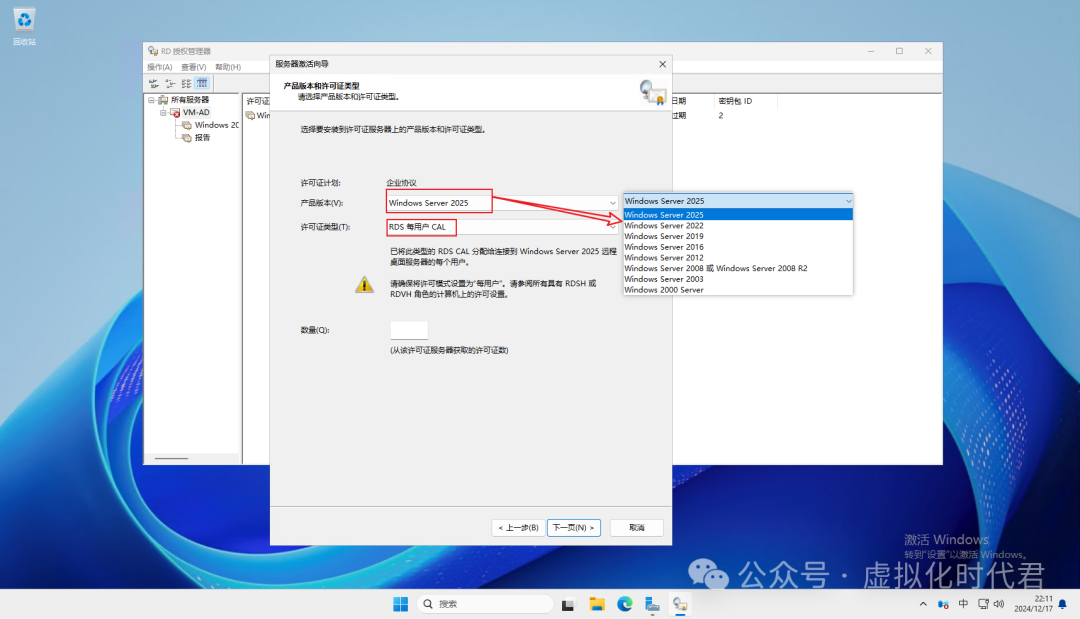
Task: Select the list view toolbar icon
Action: 186,83
